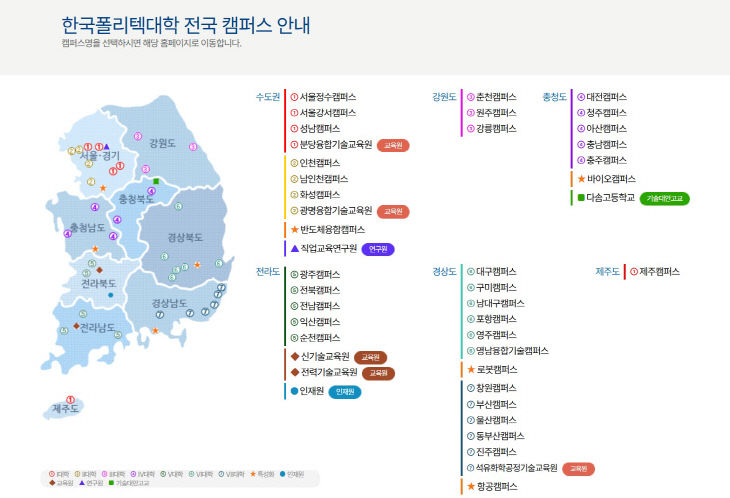Open the 광주캠퍼스 link
This screenshot has height=498, width=730.
pyautogui.click(x=319, y=274)
